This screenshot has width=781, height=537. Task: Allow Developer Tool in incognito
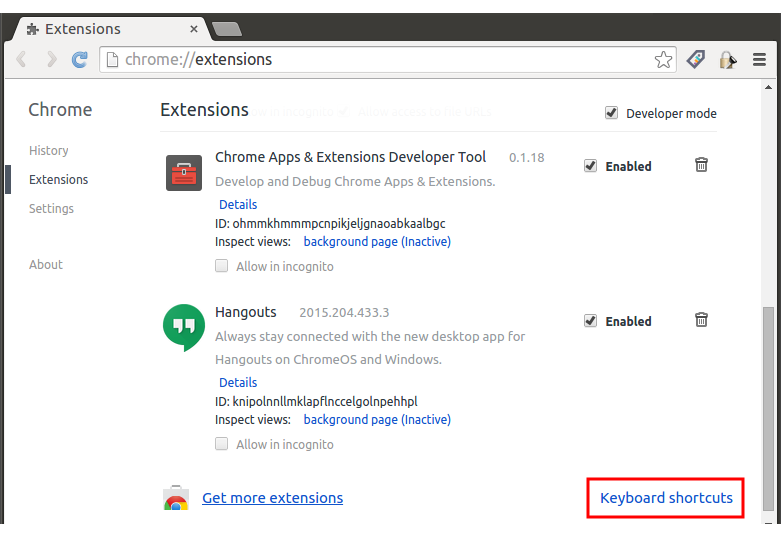[222, 266]
